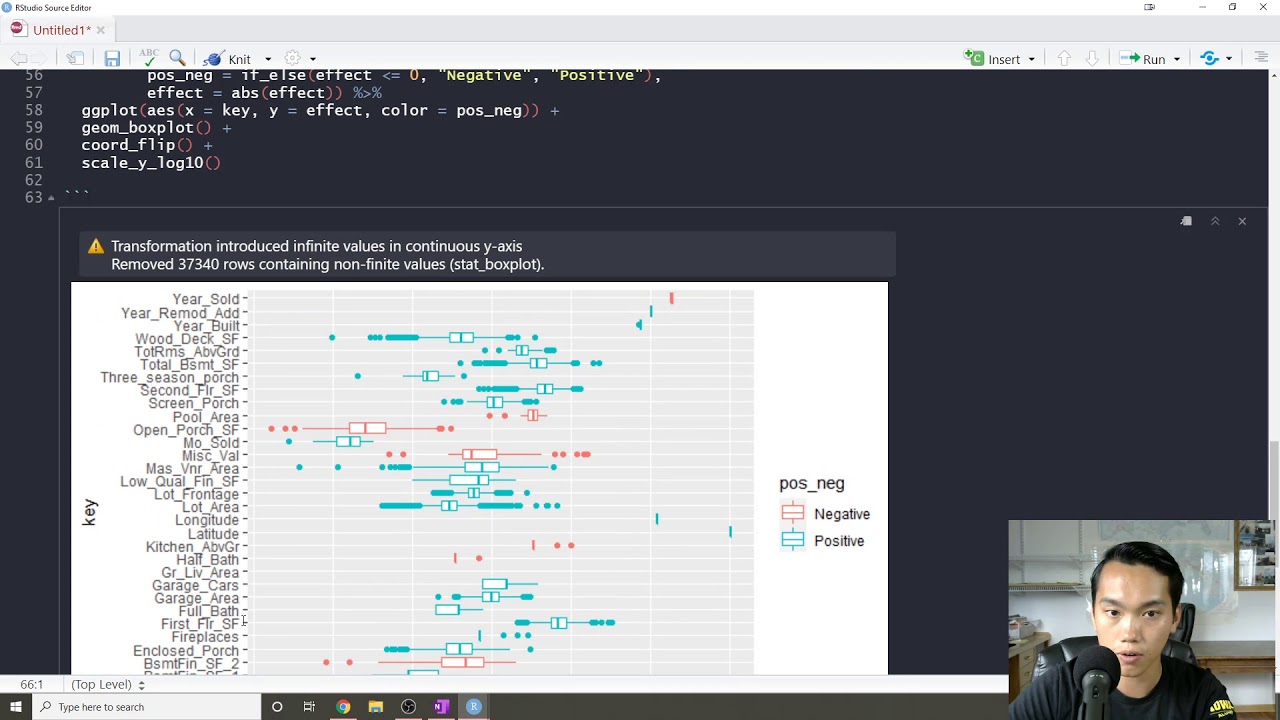Click the Enclosed_Porch axis label
Image resolution: width=1280 pixels, height=720 pixels.
pyautogui.click(x=186, y=651)
